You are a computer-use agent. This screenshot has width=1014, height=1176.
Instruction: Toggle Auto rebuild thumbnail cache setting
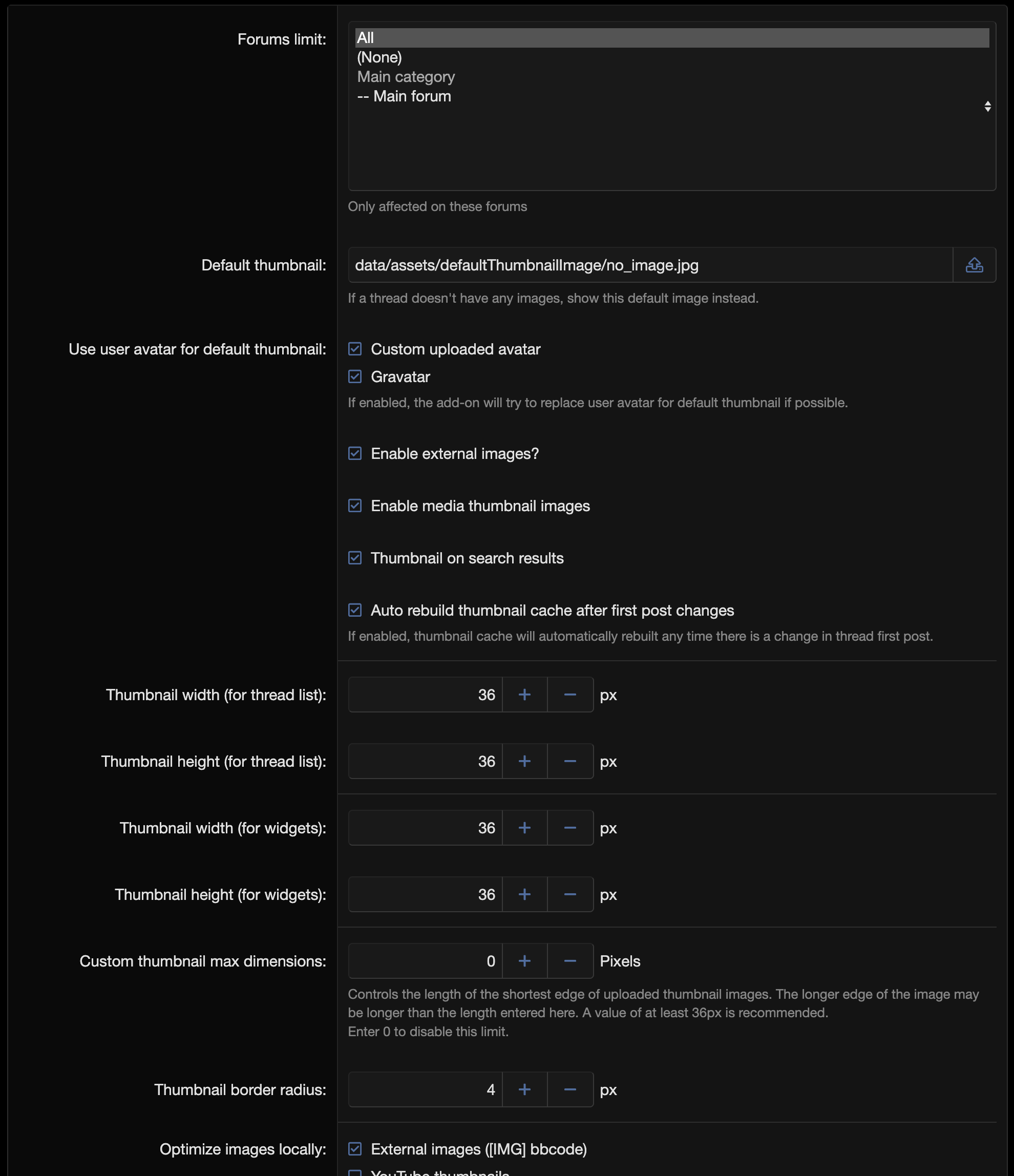click(355, 610)
